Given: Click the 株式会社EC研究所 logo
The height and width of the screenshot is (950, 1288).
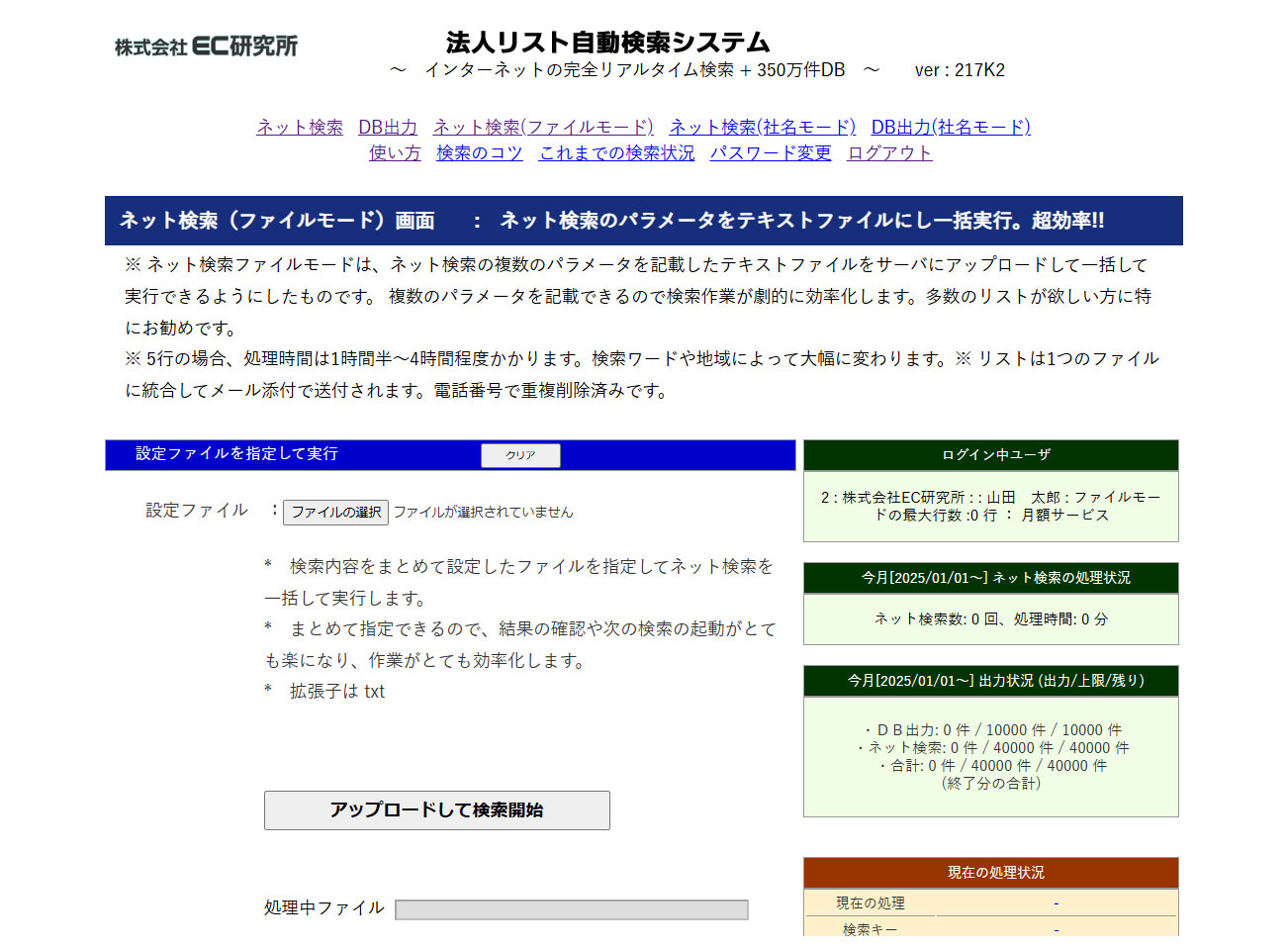Looking at the screenshot, I should (206, 46).
